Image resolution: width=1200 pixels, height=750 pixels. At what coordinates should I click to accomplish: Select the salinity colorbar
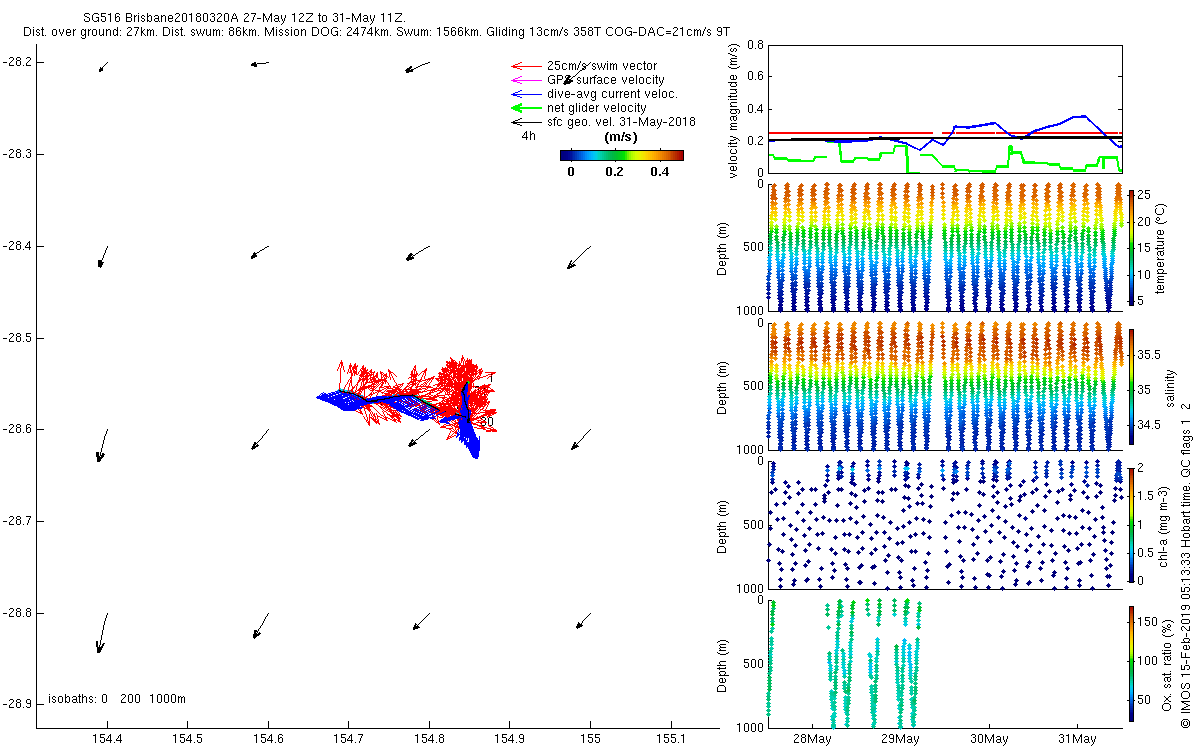point(1131,385)
